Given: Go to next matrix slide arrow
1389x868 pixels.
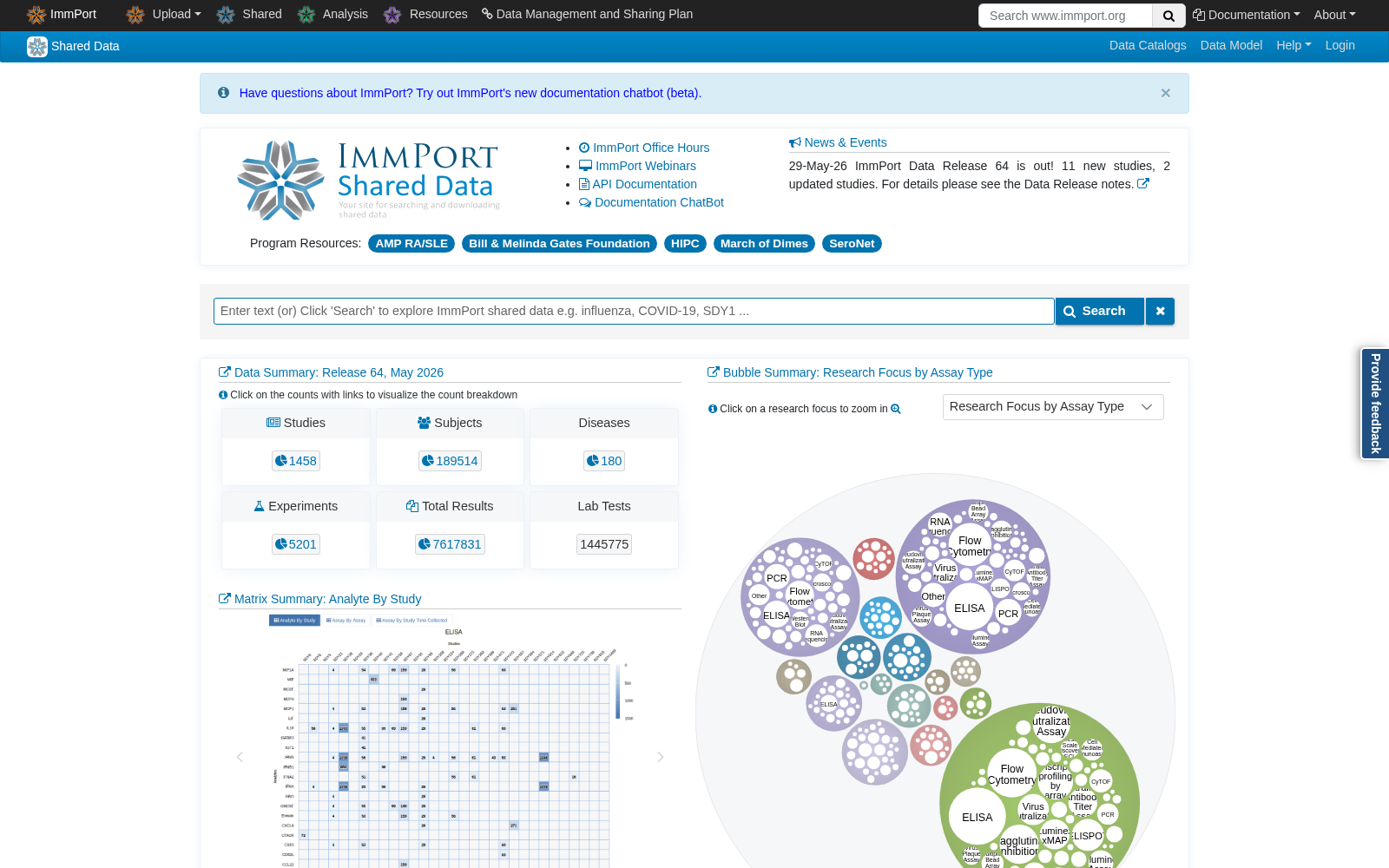Looking at the screenshot, I should click(660, 757).
